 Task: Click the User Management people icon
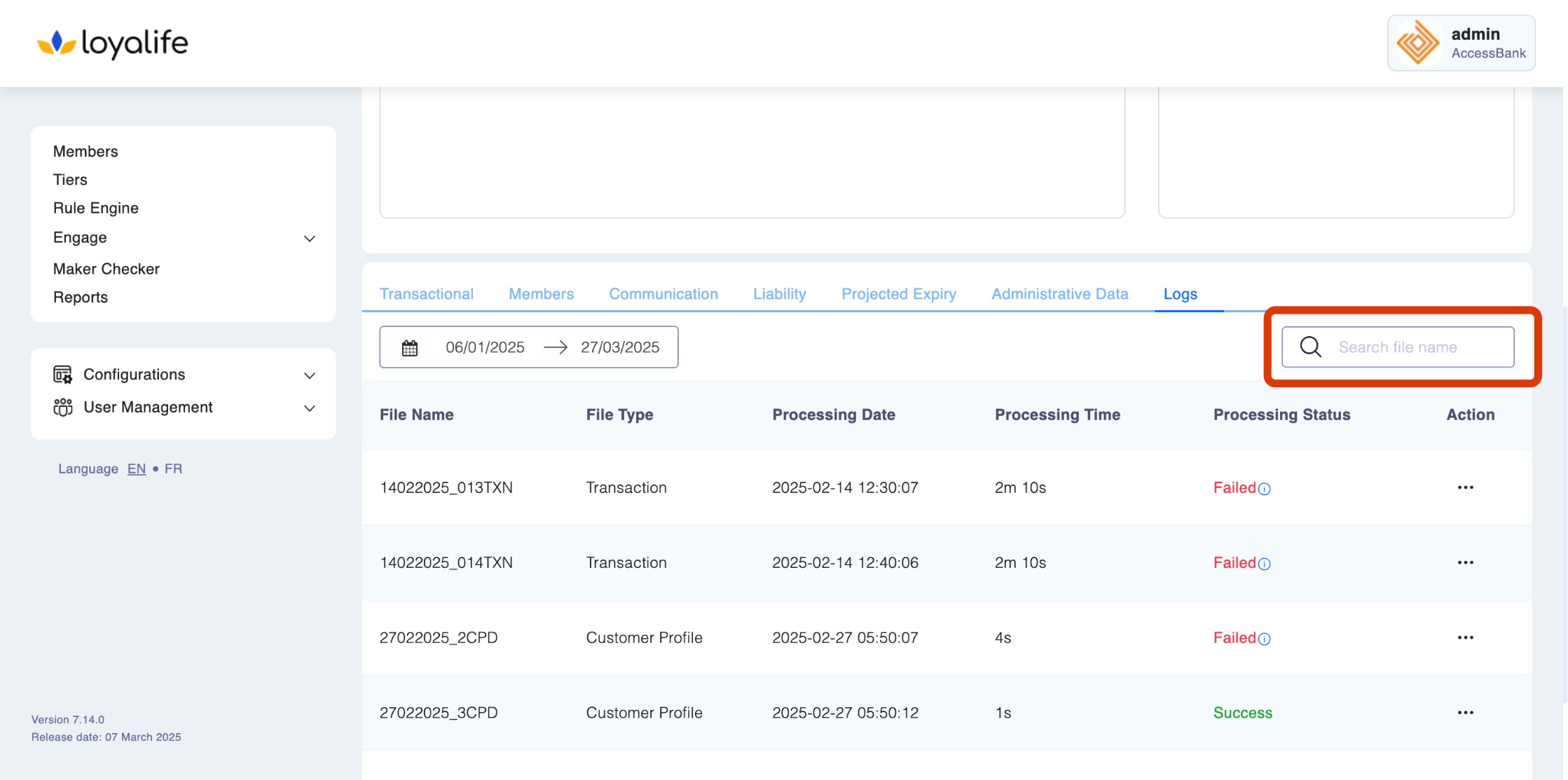pyautogui.click(x=63, y=408)
